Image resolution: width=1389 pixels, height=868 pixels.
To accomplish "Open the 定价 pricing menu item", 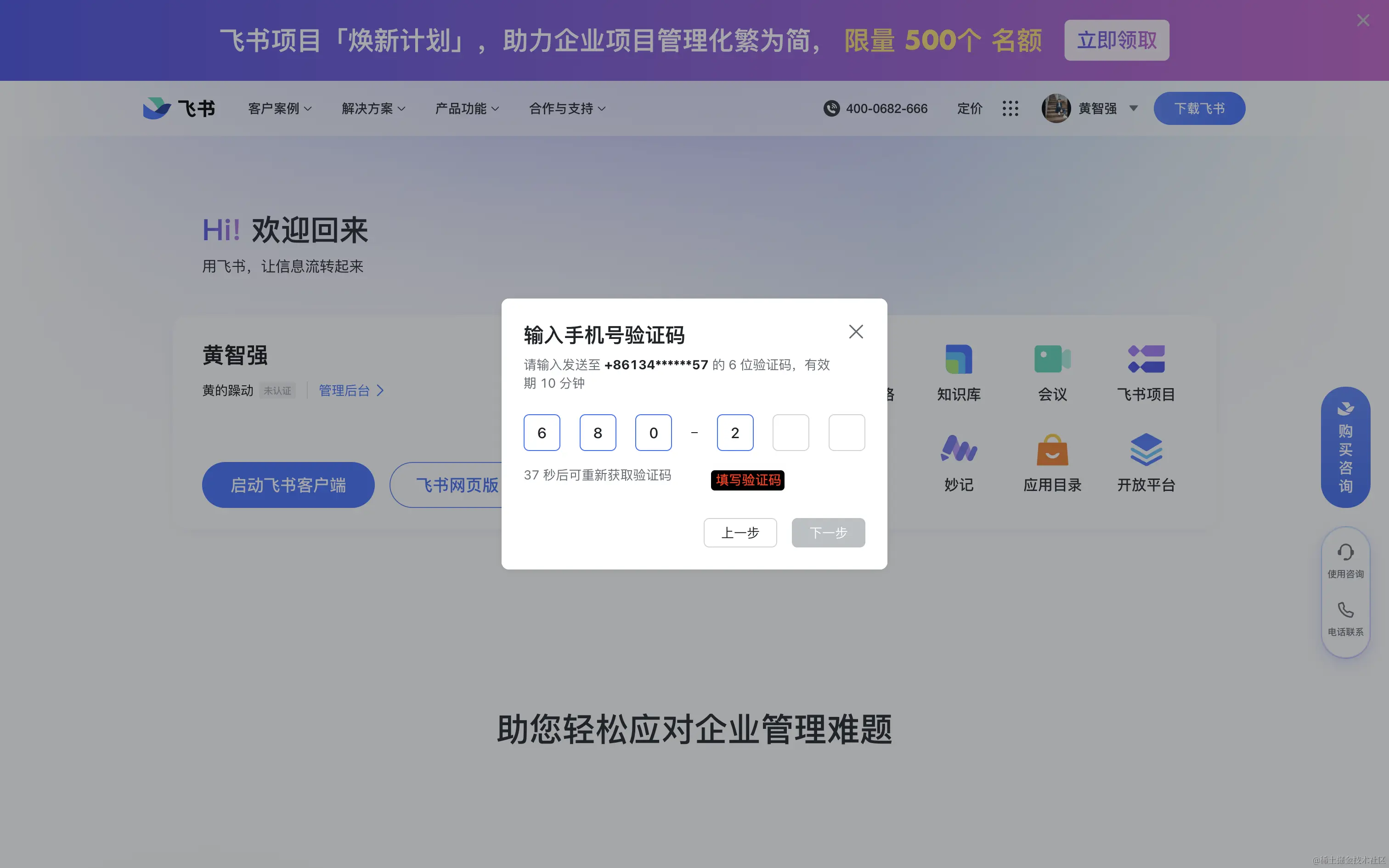I will 970,108.
